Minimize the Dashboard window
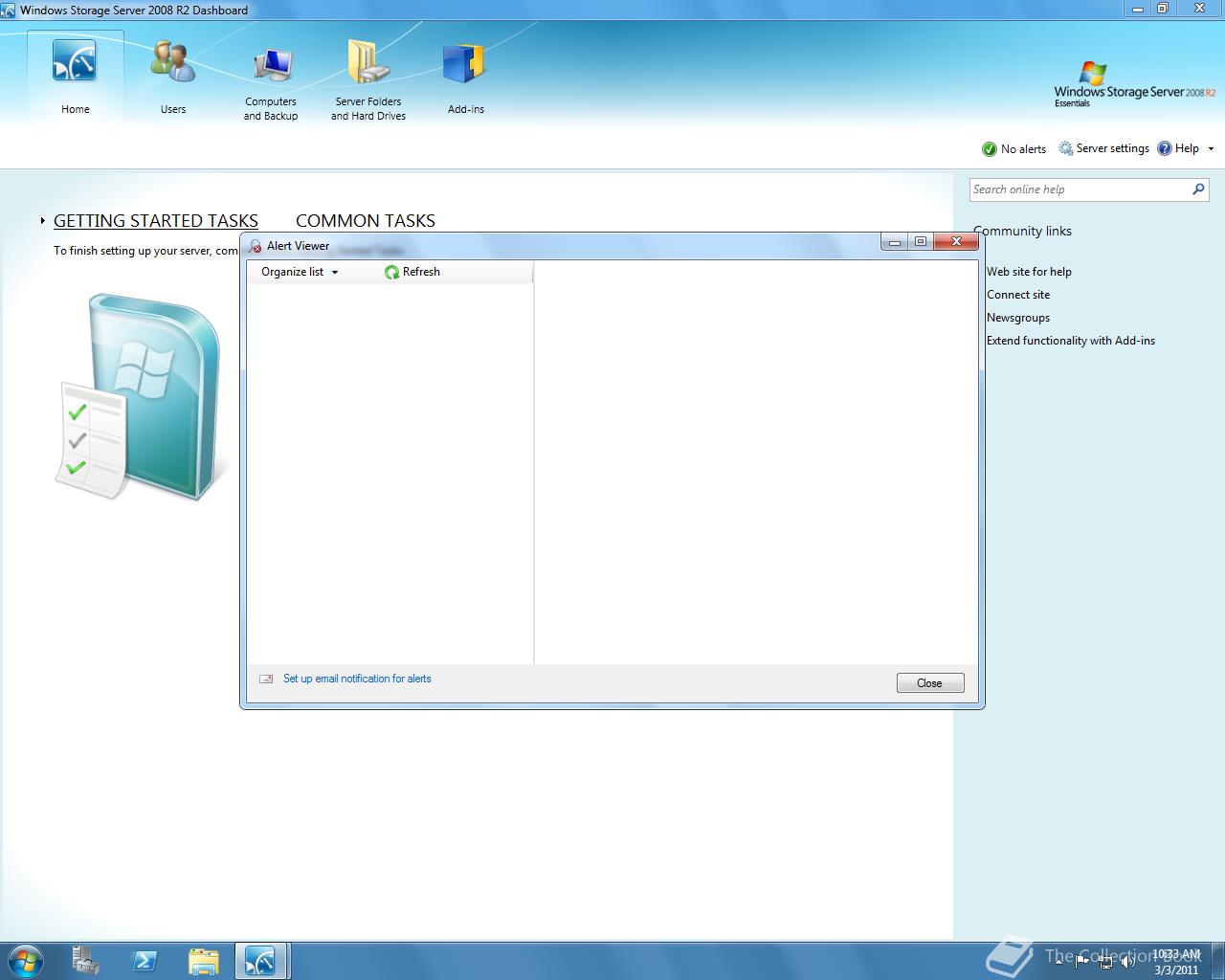 1137,9
